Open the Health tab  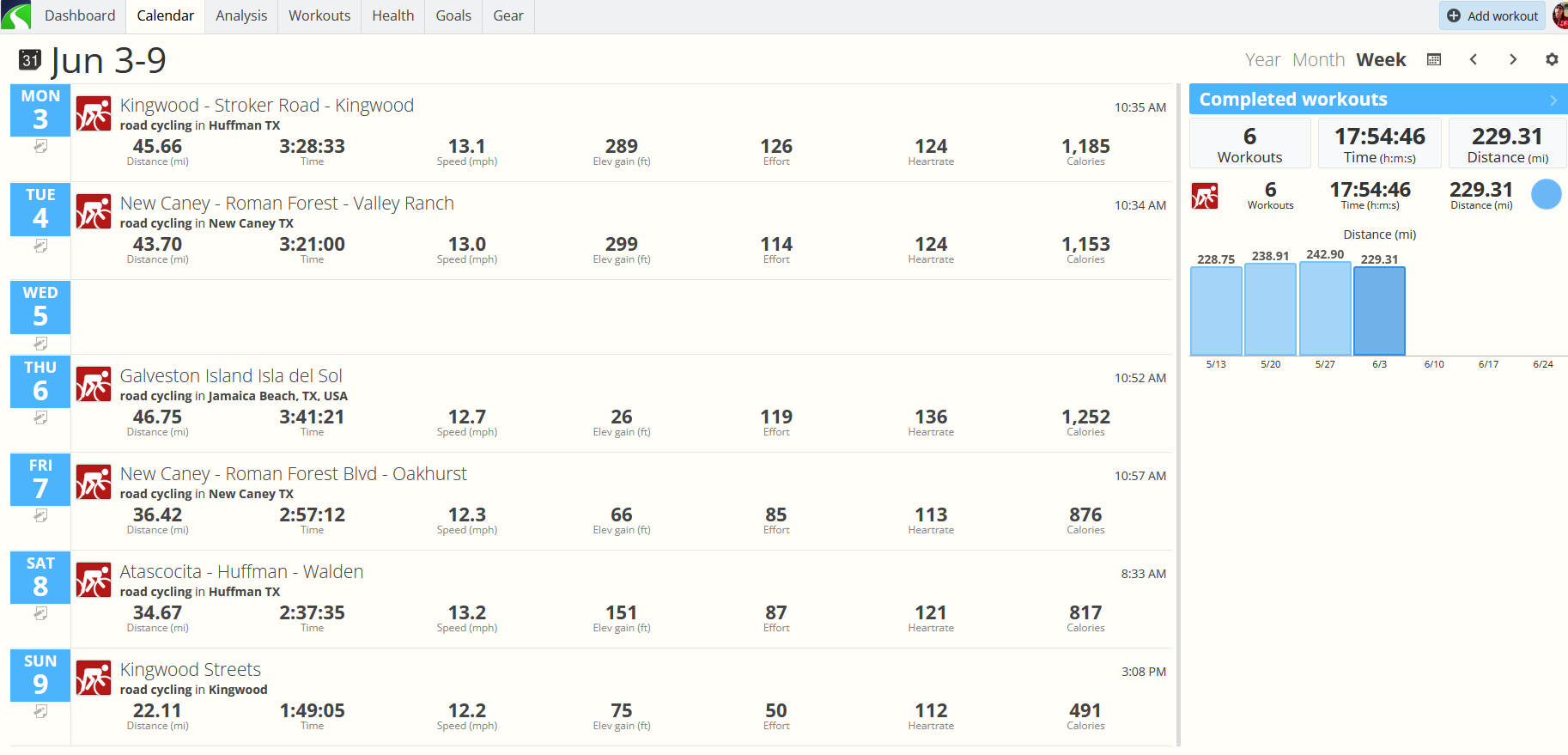(393, 16)
